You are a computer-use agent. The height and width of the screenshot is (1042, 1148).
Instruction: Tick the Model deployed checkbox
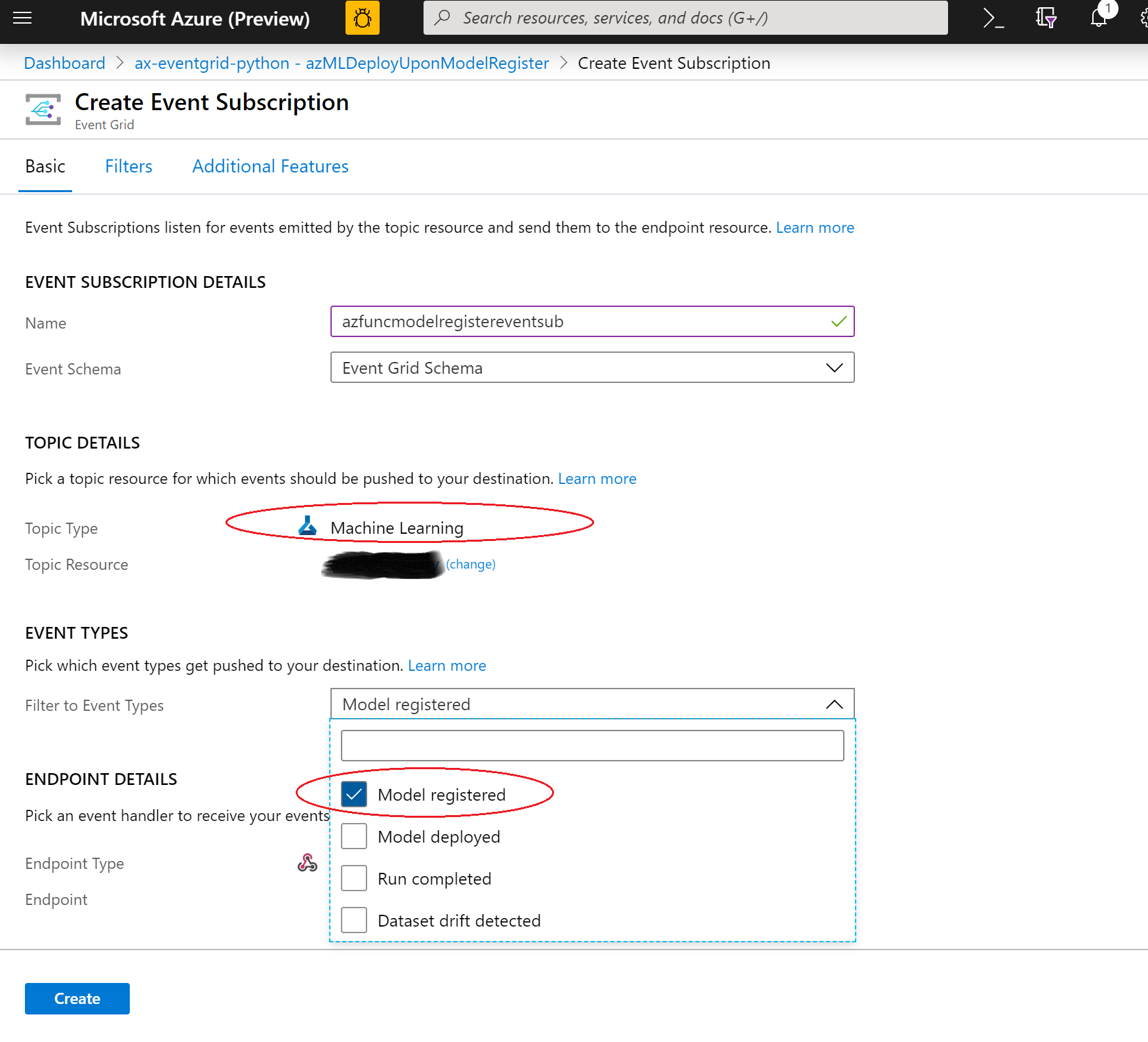tap(354, 837)
